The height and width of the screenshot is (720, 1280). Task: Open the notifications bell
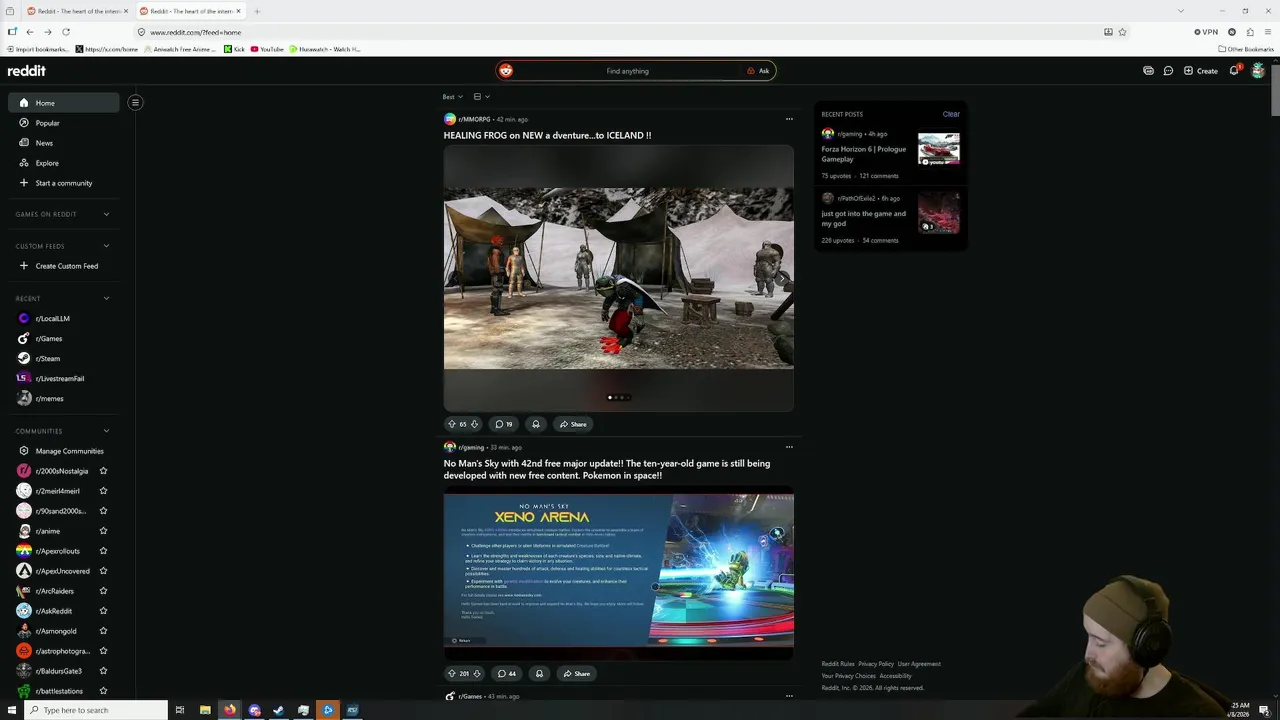click(1234, 71)
